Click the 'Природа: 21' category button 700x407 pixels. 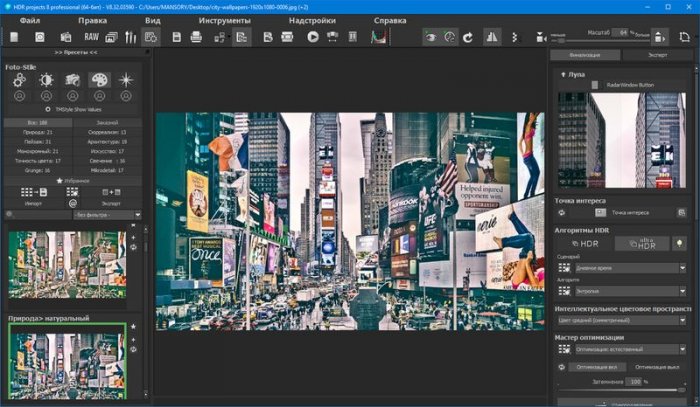[x=39, y=131]
